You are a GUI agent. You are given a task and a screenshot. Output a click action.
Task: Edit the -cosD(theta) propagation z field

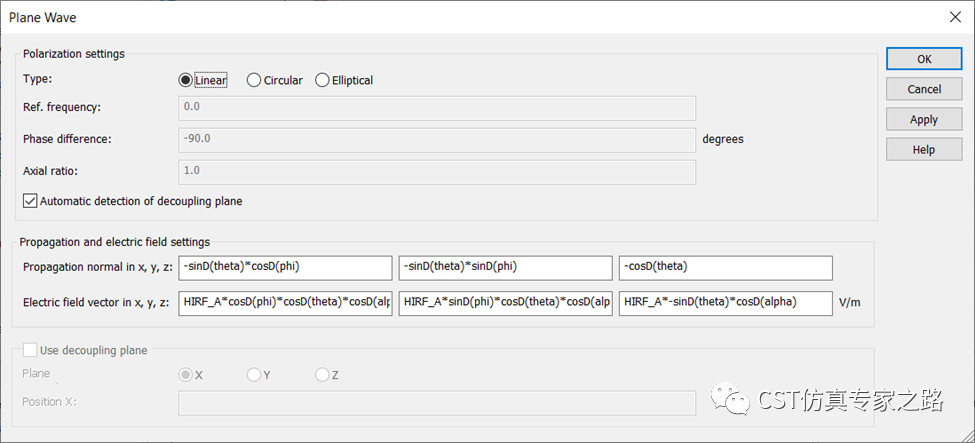(x=726, y=268)
